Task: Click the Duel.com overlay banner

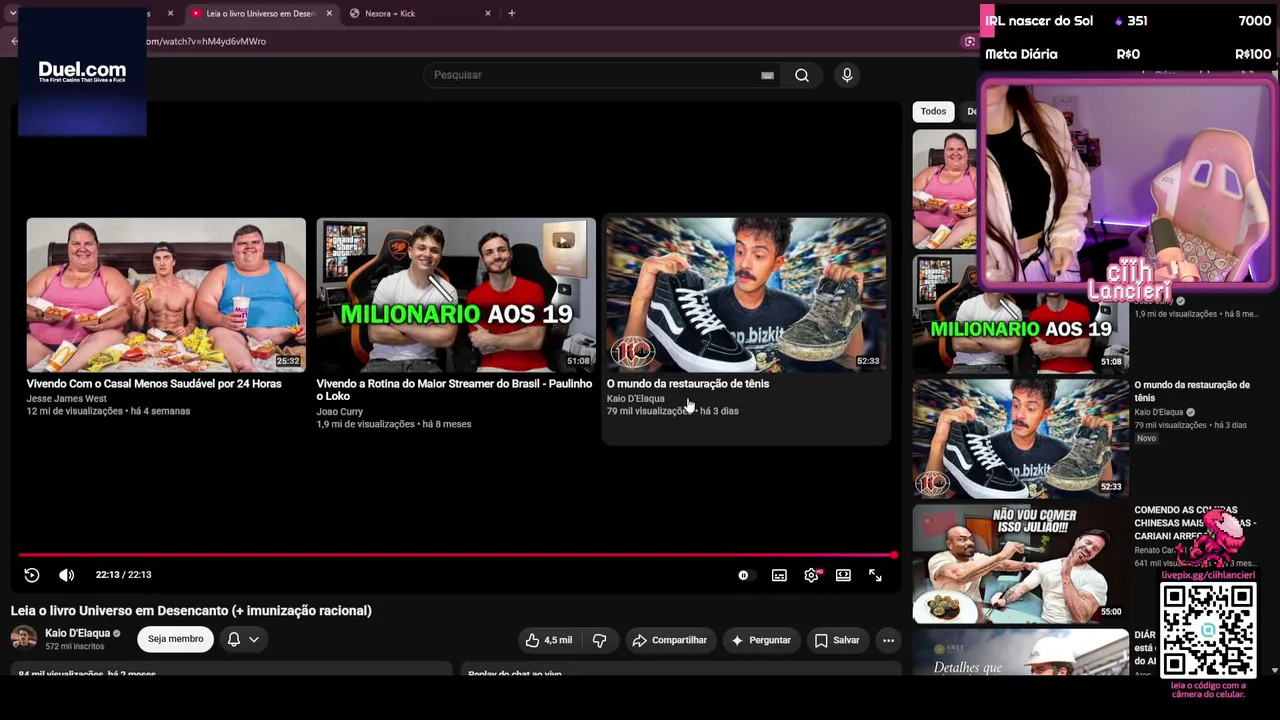Action: click(82, 72)
